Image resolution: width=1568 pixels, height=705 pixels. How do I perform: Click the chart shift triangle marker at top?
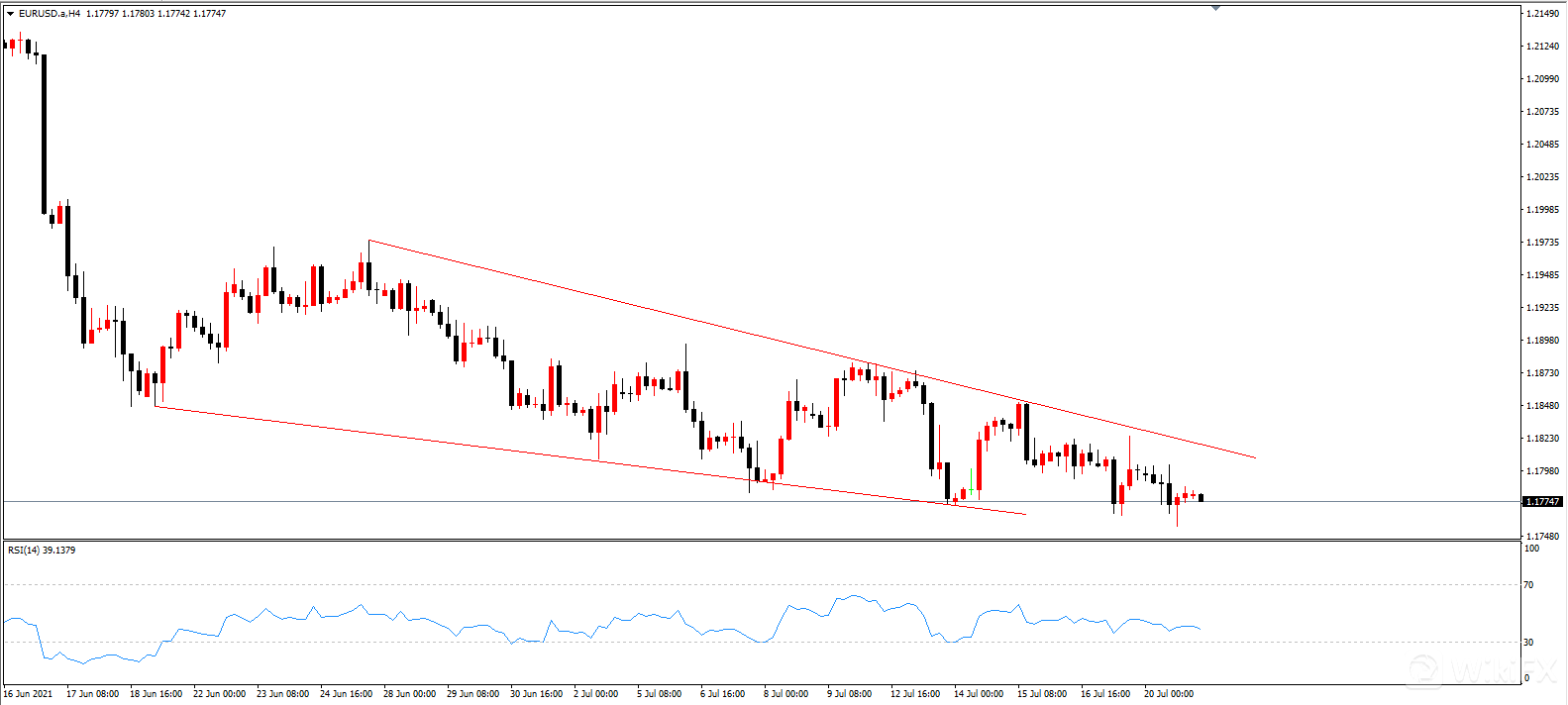[x=1215, y=8]
